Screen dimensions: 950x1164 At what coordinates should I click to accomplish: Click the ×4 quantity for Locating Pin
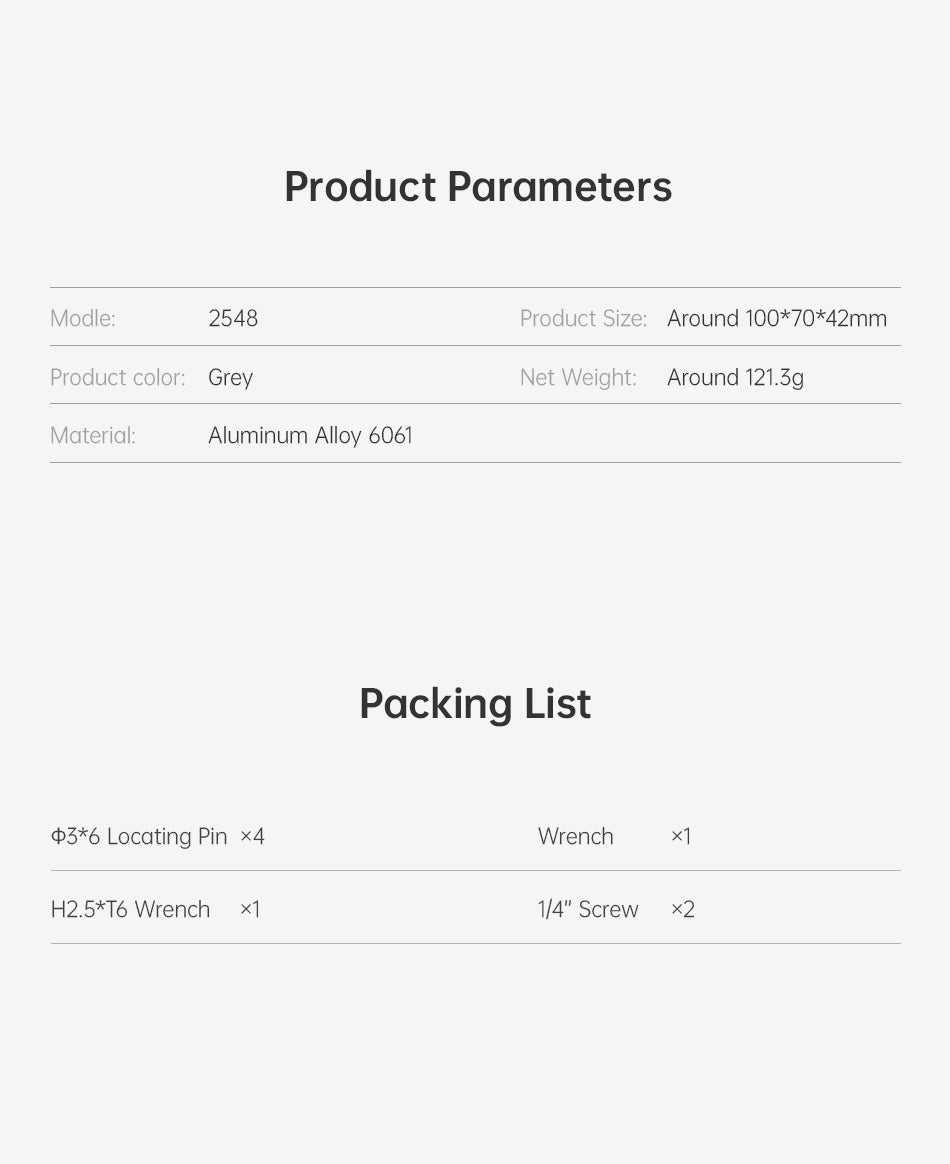coord(252,837)
